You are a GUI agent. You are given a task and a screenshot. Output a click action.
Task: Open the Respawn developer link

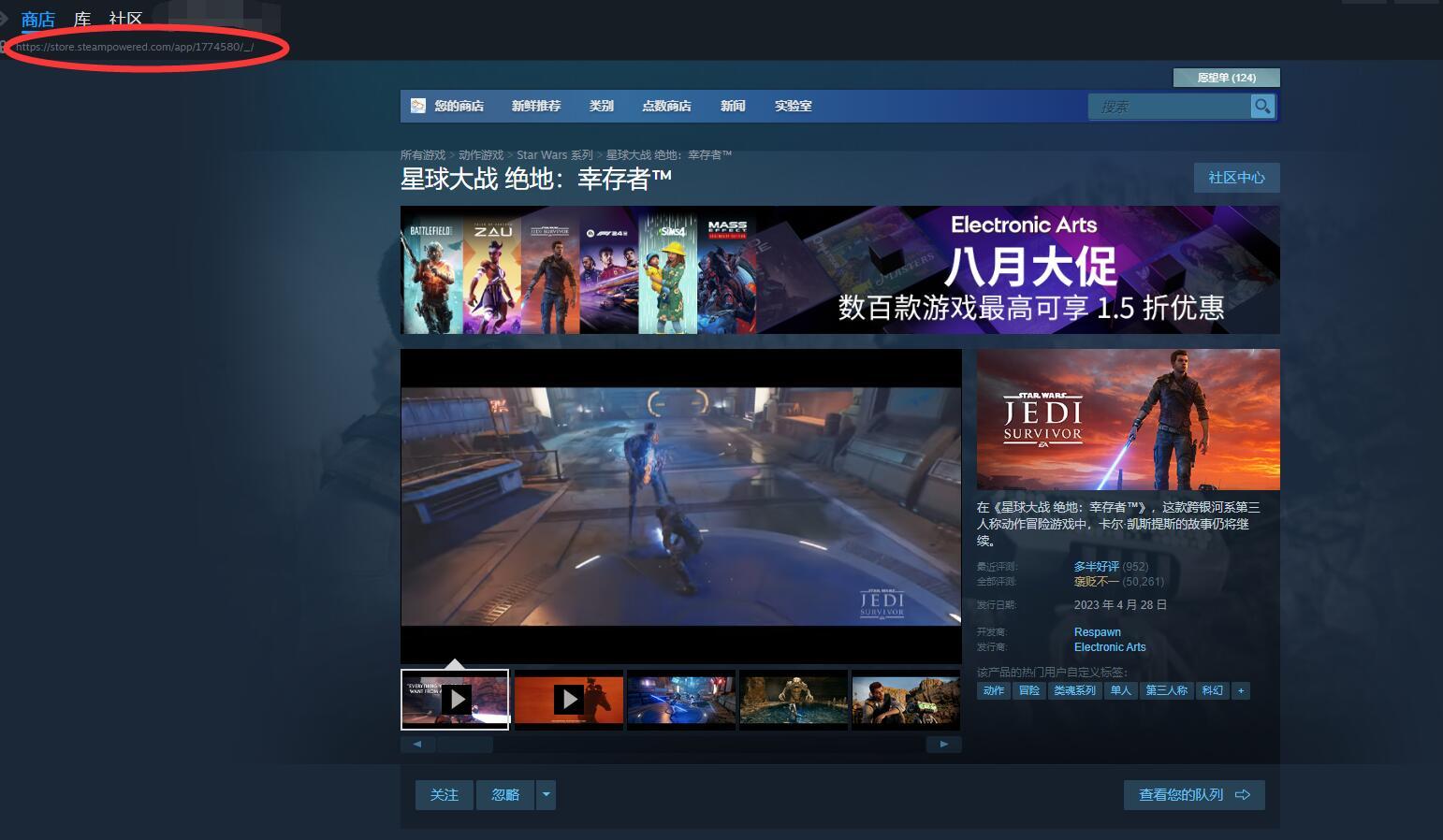pos(1098,632)
